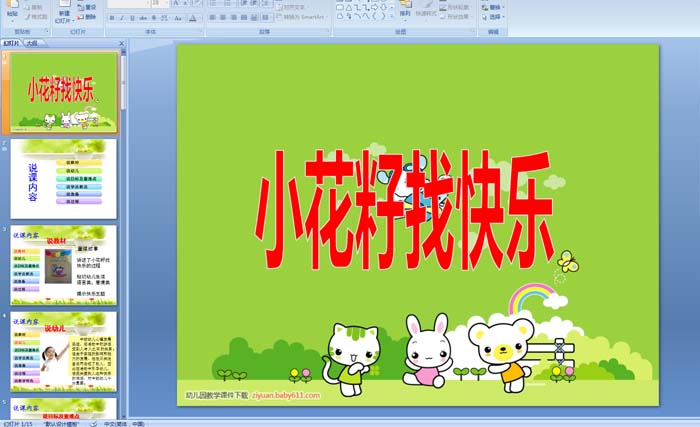This screenshot has width=700, height=427.
Task: Click the clear formatting icon
Action: tap(197, 3)
